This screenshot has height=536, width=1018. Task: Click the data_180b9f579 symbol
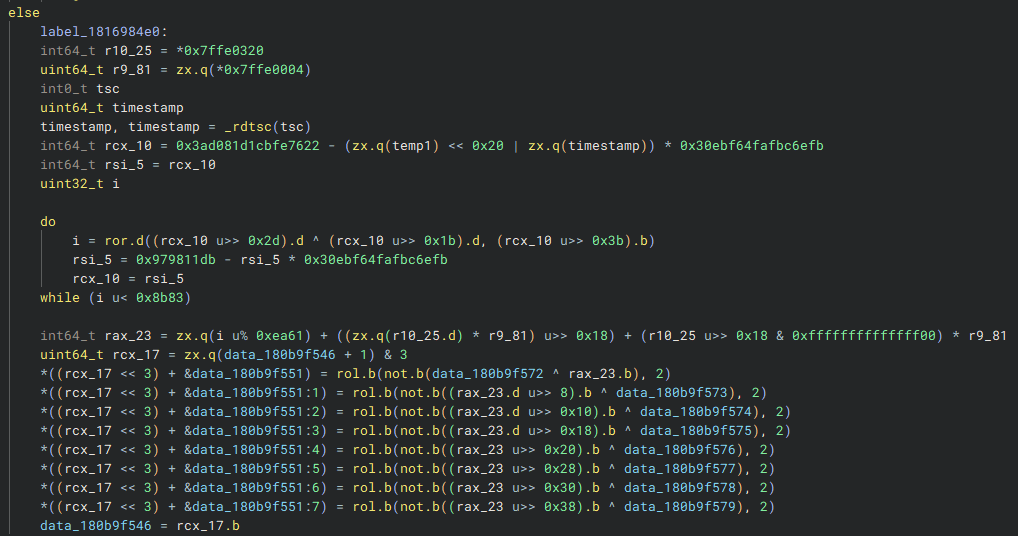click(x=680, y=506)
